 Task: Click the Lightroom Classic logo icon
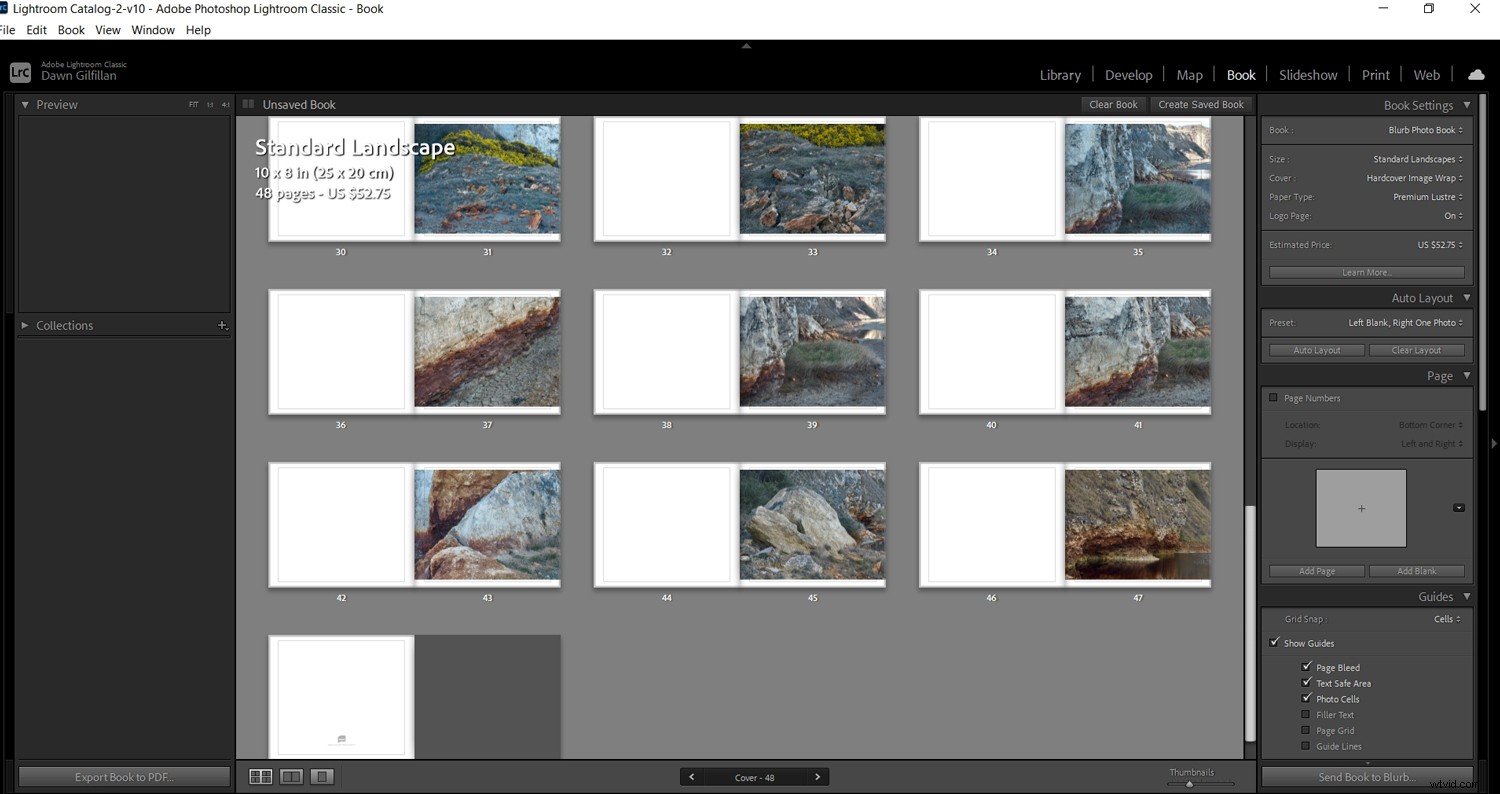20,71
